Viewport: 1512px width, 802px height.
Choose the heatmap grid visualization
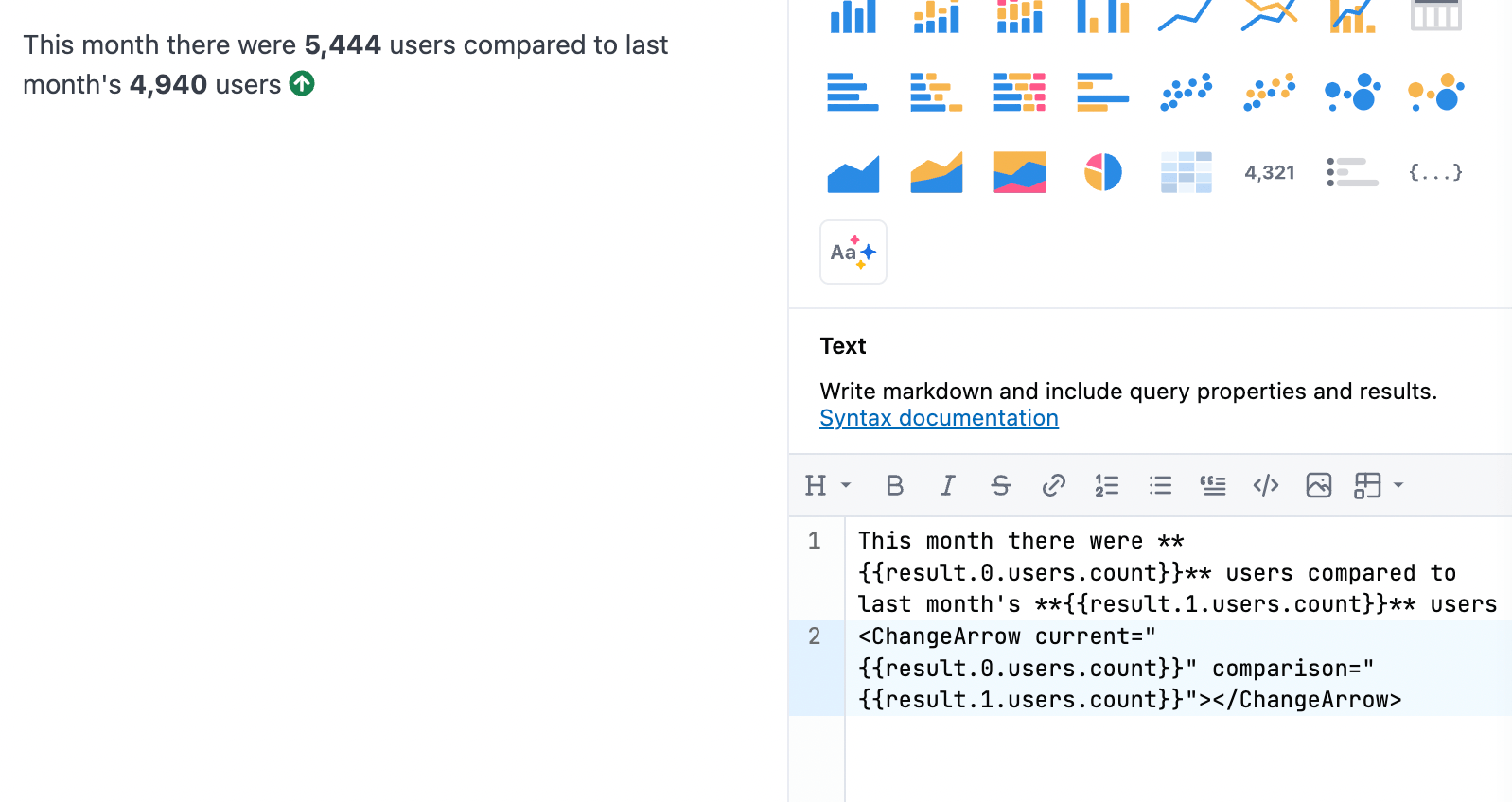click(1186, 172)
